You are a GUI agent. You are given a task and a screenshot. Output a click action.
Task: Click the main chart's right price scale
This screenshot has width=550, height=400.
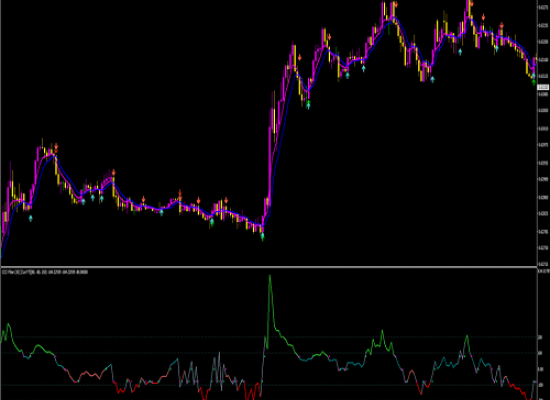tap(543, 133)
